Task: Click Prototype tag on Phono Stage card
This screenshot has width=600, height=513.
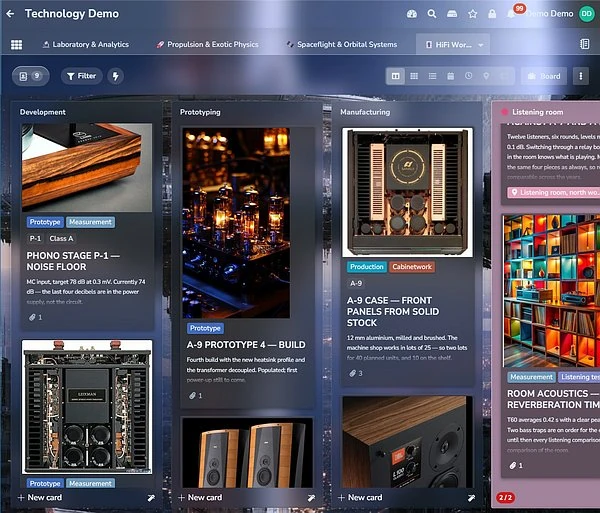Action: pos(45,222)
